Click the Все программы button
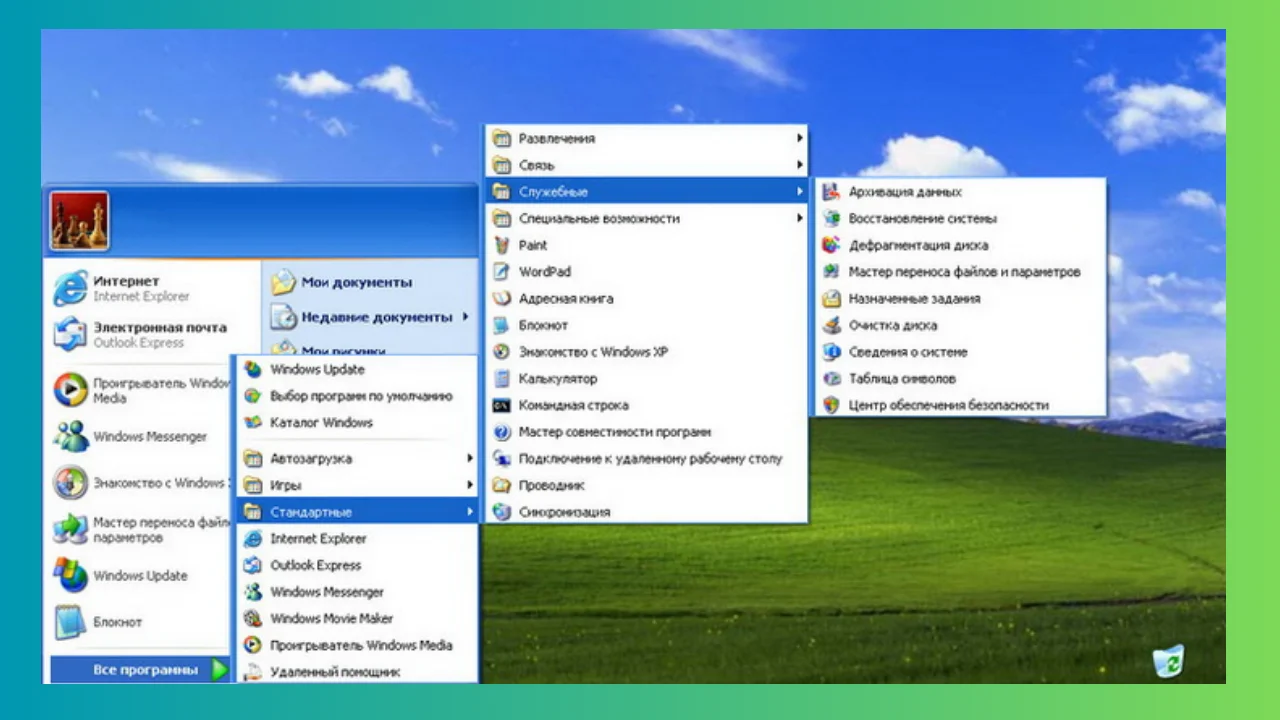1280x720 pixels. click(140, 670)
